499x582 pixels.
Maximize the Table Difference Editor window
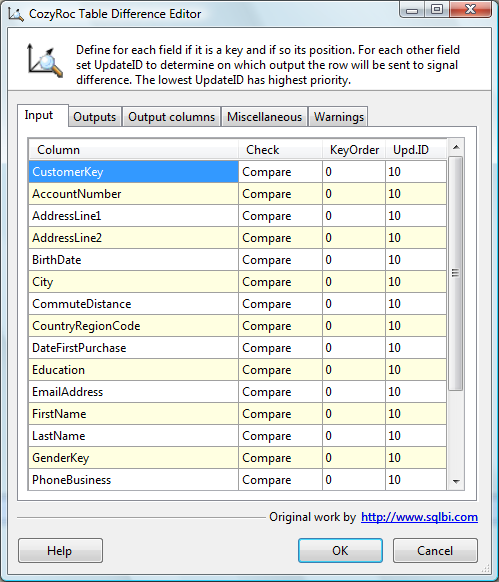437,10
